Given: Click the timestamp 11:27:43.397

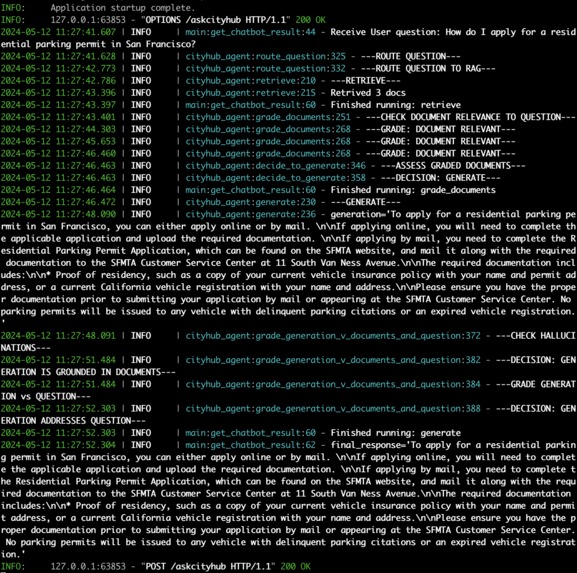Looking at the screenshot, I should pos(86,105).
